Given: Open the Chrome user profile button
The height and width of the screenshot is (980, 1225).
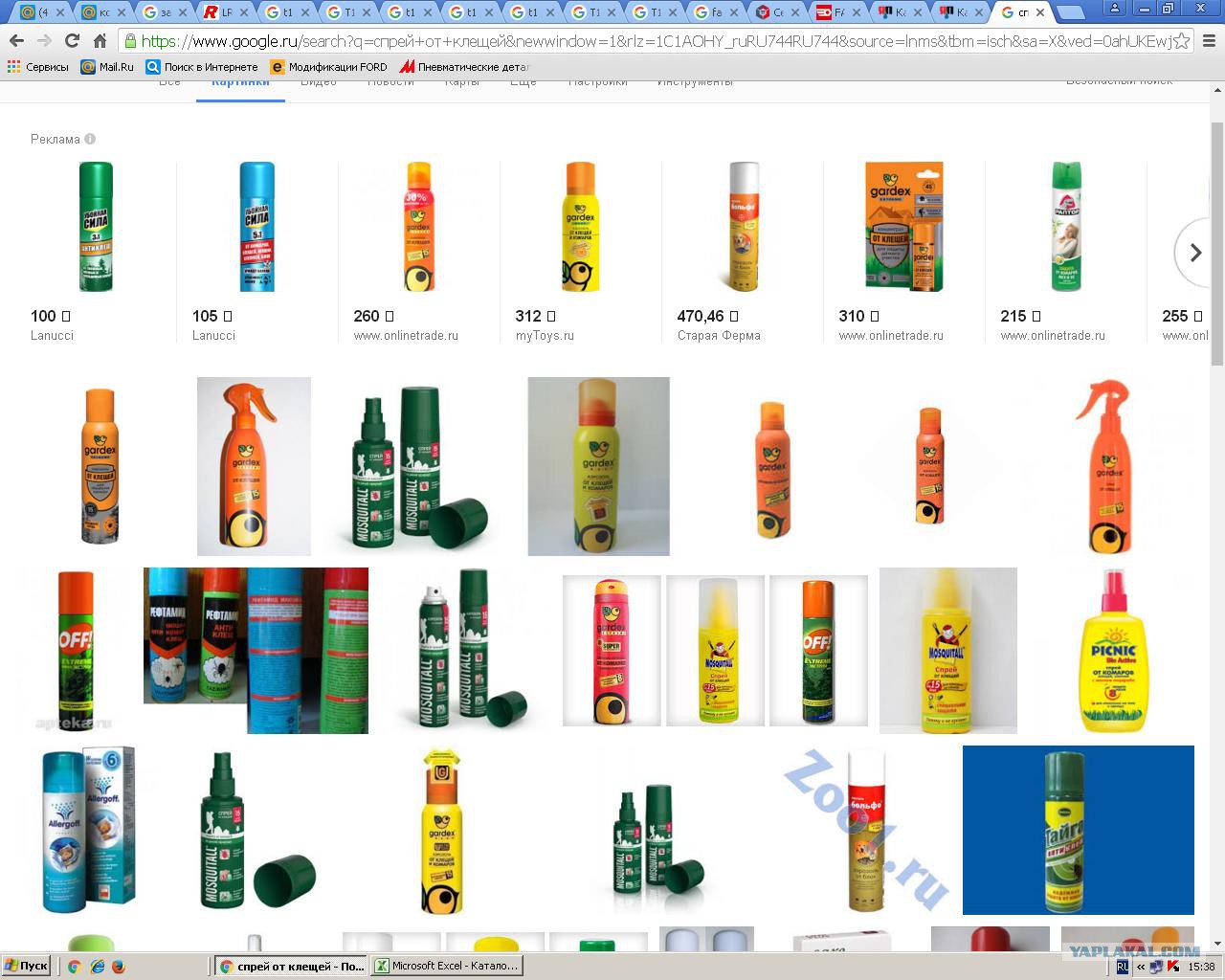Looking at the screenshot, I should point(1116,8).
